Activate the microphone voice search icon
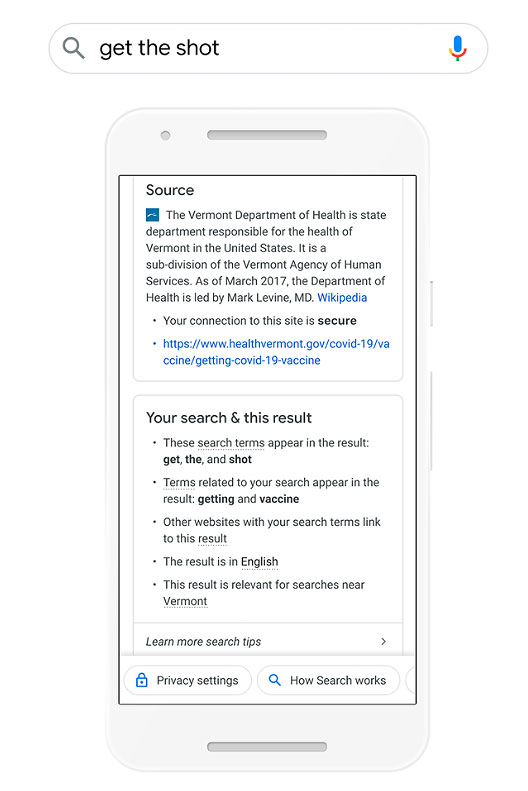The image size is (528, 791). click(x=457, y=48)
